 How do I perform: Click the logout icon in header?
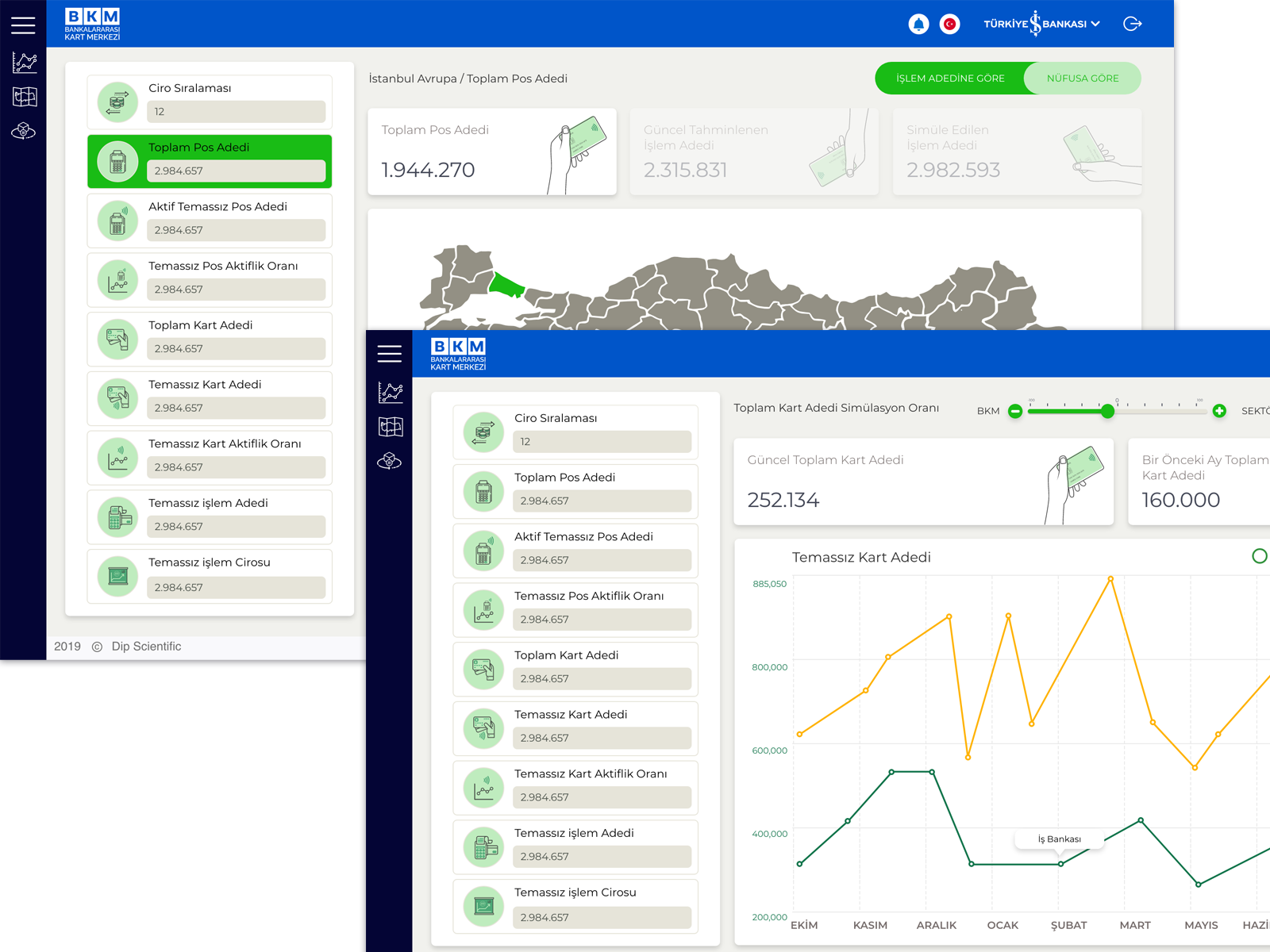pos(1133,24)
